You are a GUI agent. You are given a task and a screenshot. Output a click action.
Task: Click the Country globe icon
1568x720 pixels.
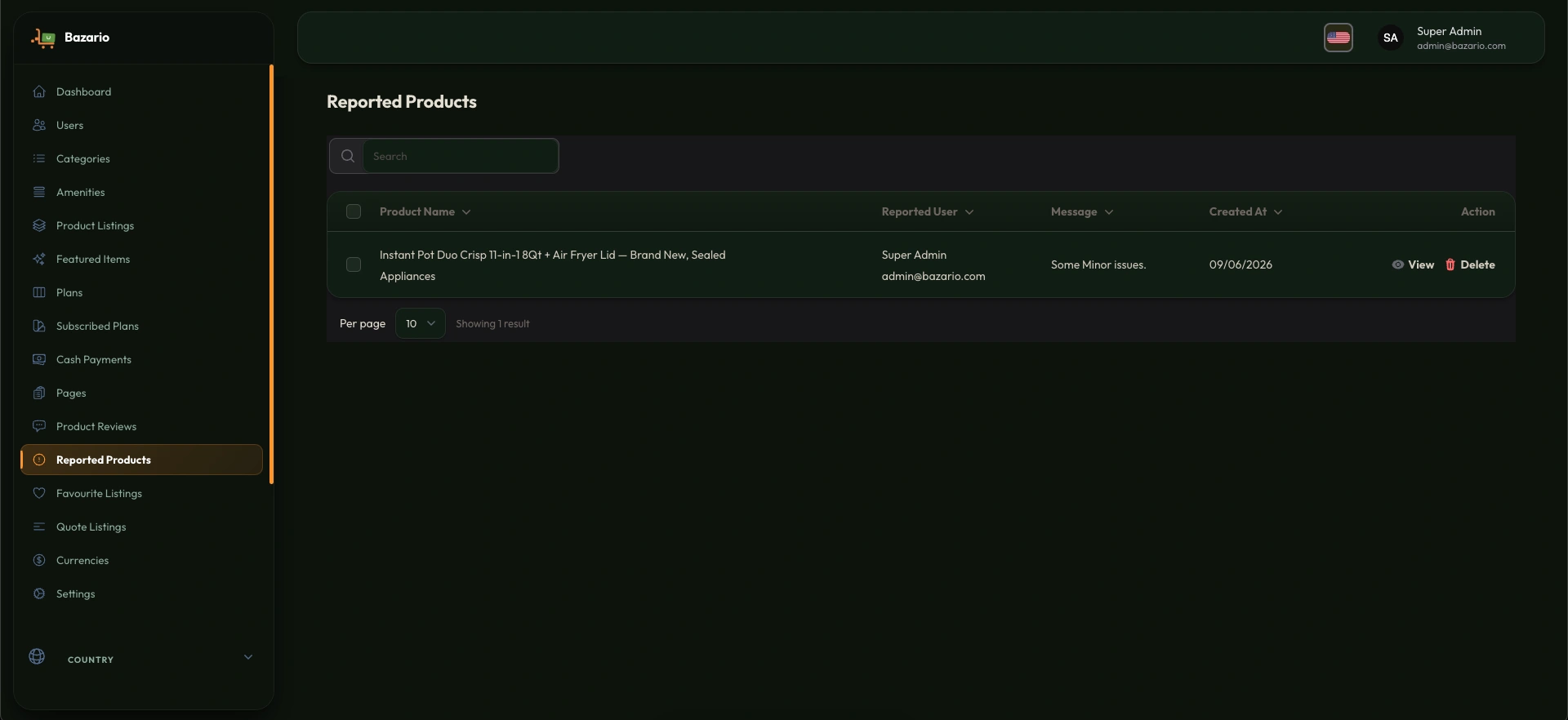pyautogui.click(x=37, y=656)
